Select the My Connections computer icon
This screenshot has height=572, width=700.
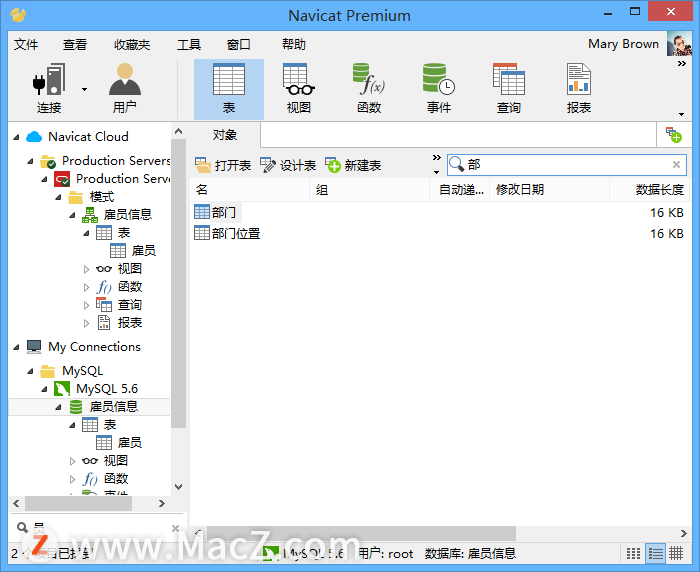click(x=34, y=347)
